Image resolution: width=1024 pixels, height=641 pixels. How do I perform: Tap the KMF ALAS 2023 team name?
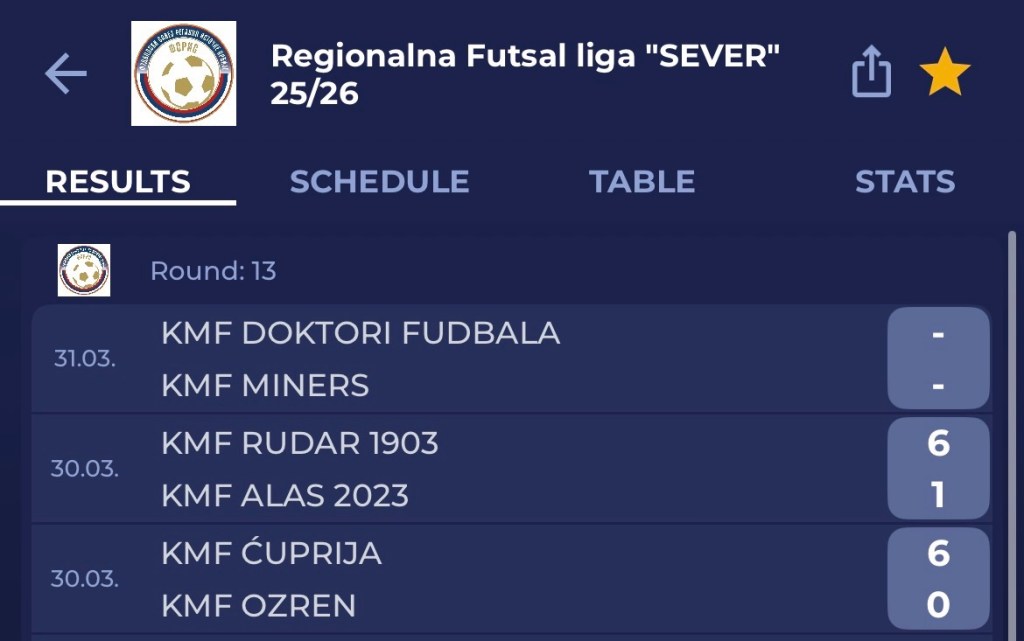(x=285, y=495)
